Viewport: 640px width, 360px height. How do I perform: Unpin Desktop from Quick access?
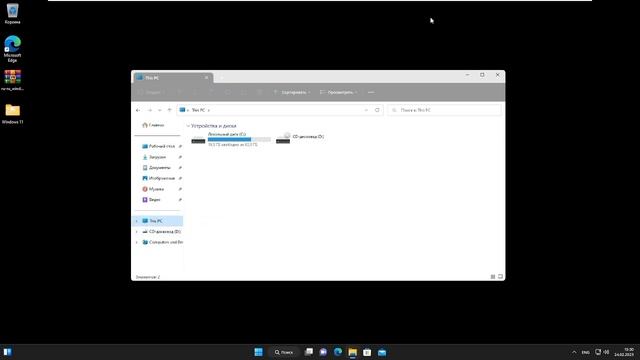[180, 146]
